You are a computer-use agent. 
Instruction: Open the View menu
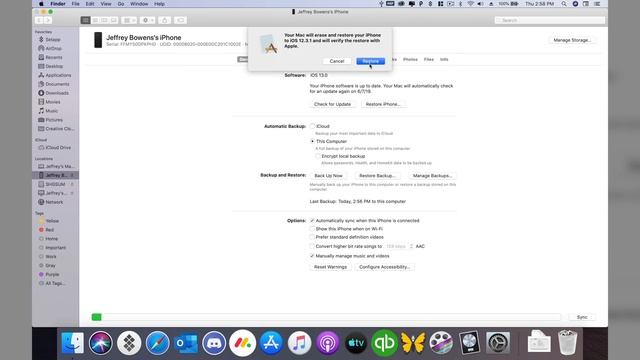click(x=106, y=4)
